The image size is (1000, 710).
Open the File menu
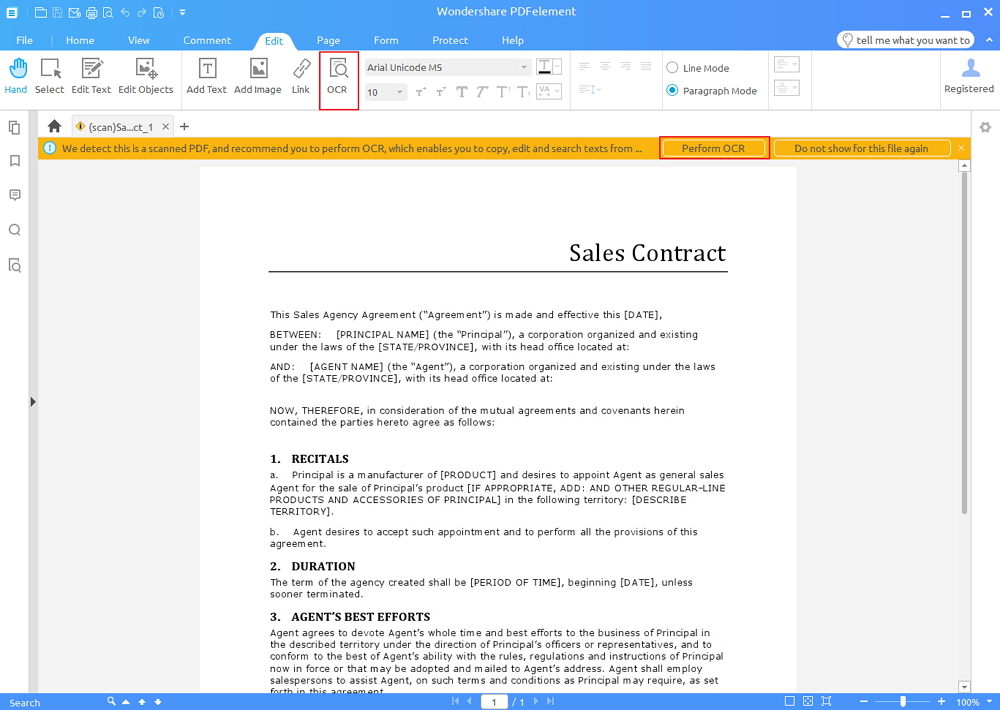tap(24, 40)
